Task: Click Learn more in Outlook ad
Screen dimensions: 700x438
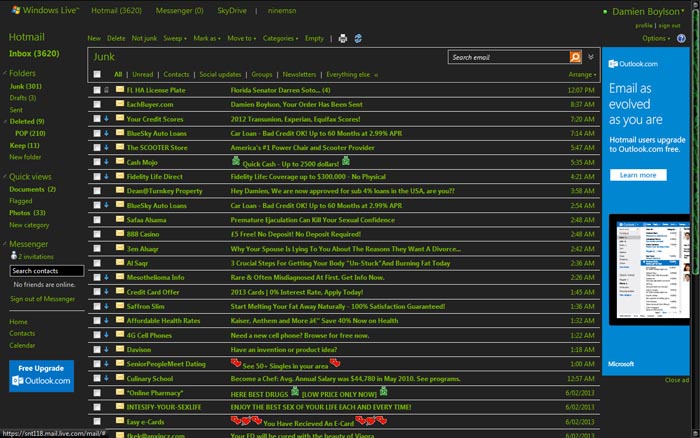Action: (638, 175)
